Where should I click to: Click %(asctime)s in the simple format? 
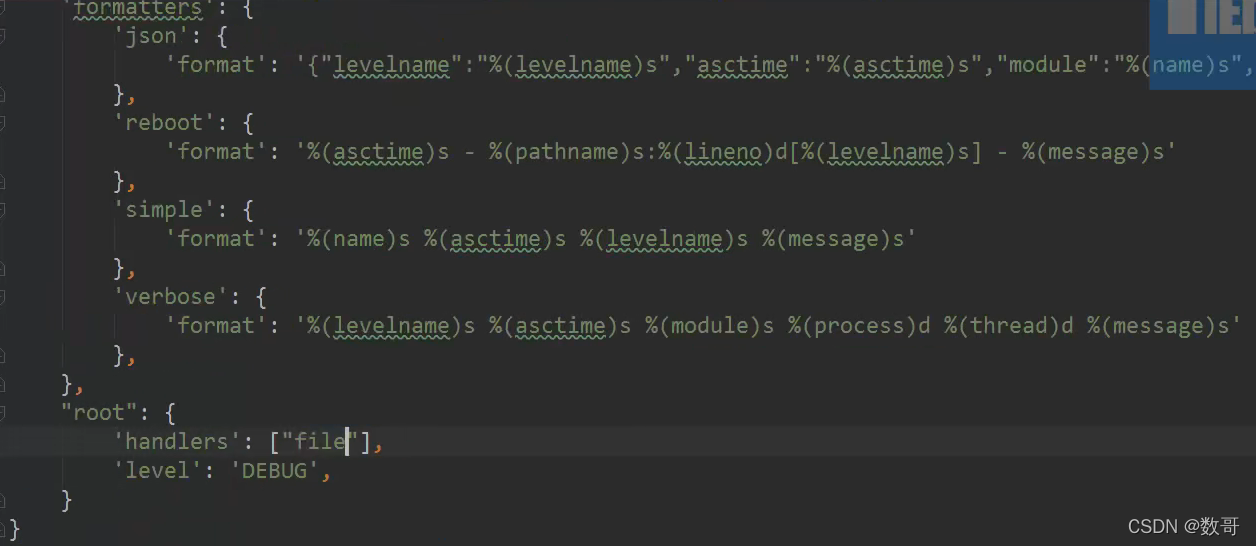tap(495, 239)
